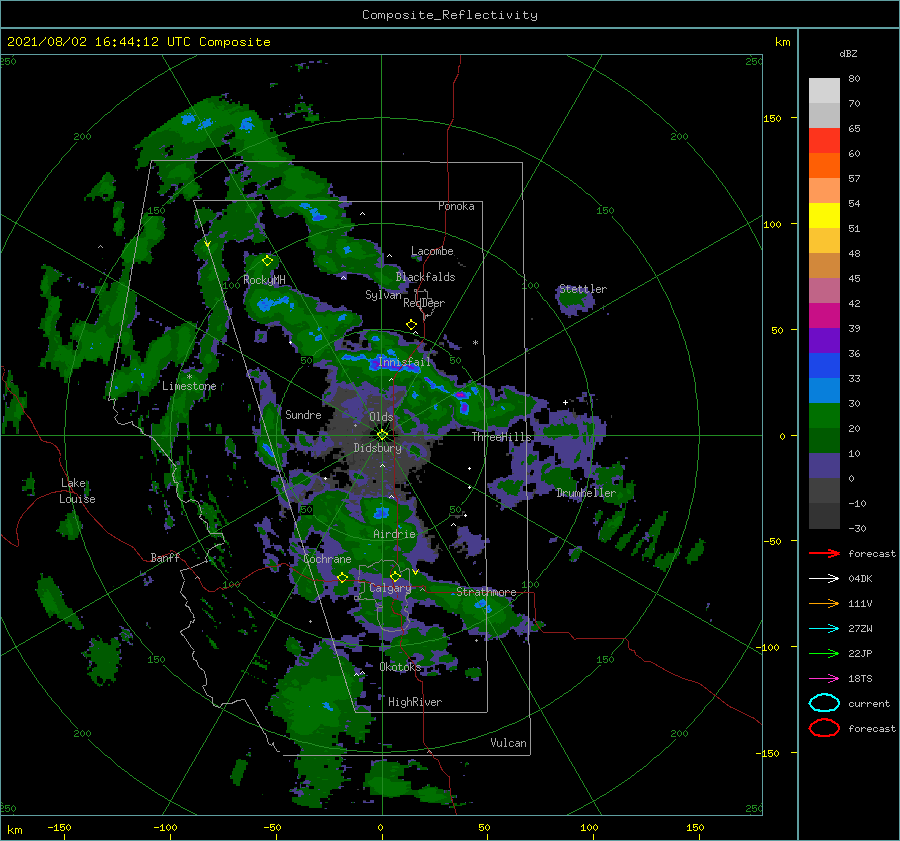900x841 pixels.
Task: Select the Okotoks label
Action: pos(400,666)
